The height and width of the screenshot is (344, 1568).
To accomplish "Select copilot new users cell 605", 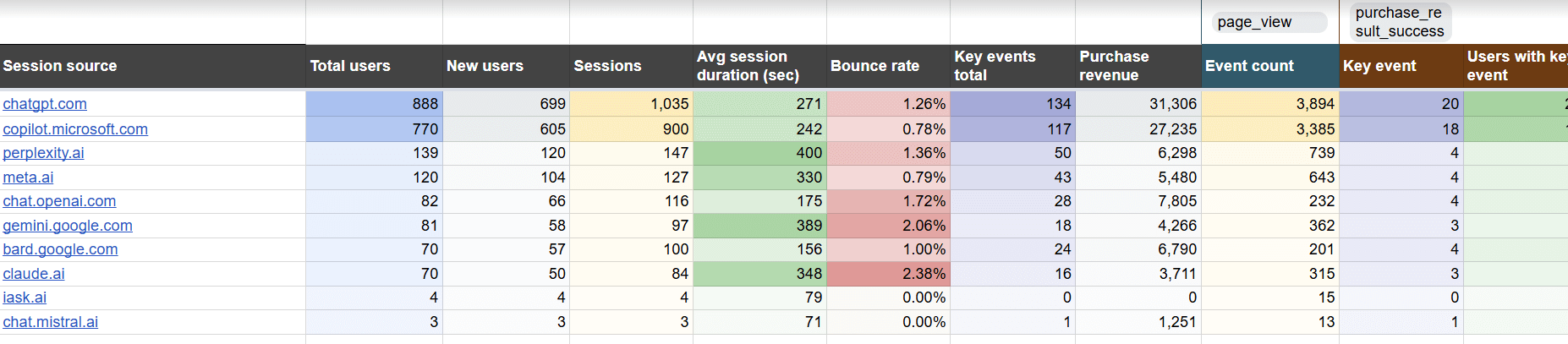I will coord(507,129).
